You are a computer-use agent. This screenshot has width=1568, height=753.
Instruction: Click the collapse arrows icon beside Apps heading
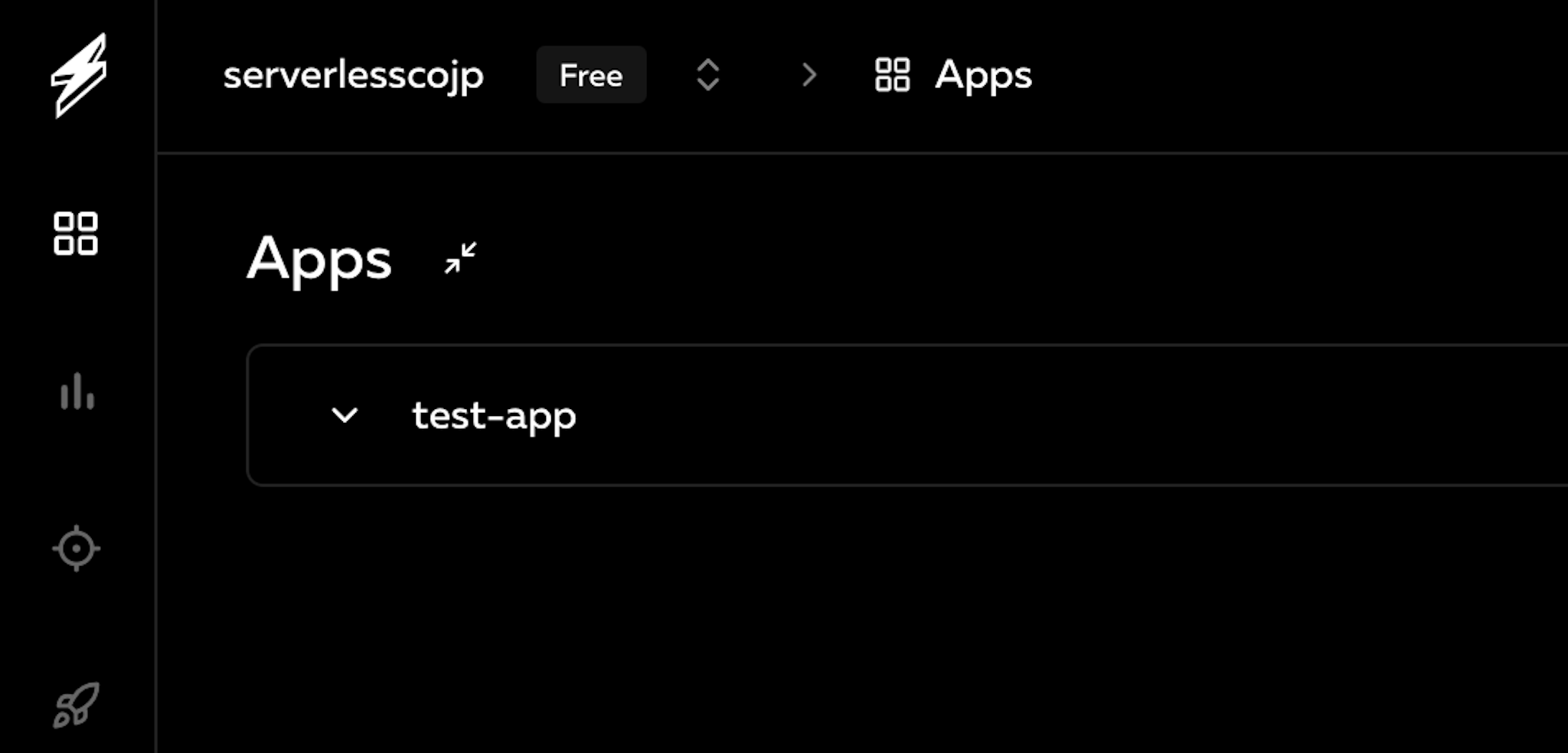(459, 259)
